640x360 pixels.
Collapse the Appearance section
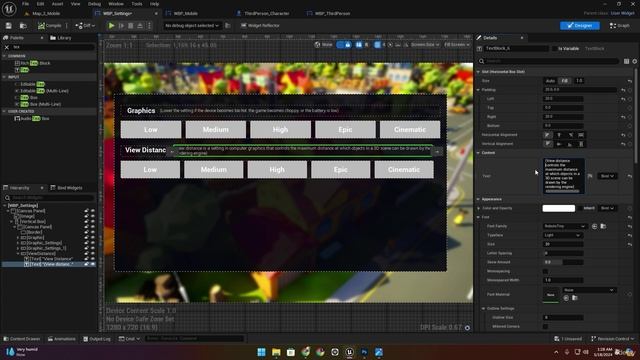click(x=478, y=199)
